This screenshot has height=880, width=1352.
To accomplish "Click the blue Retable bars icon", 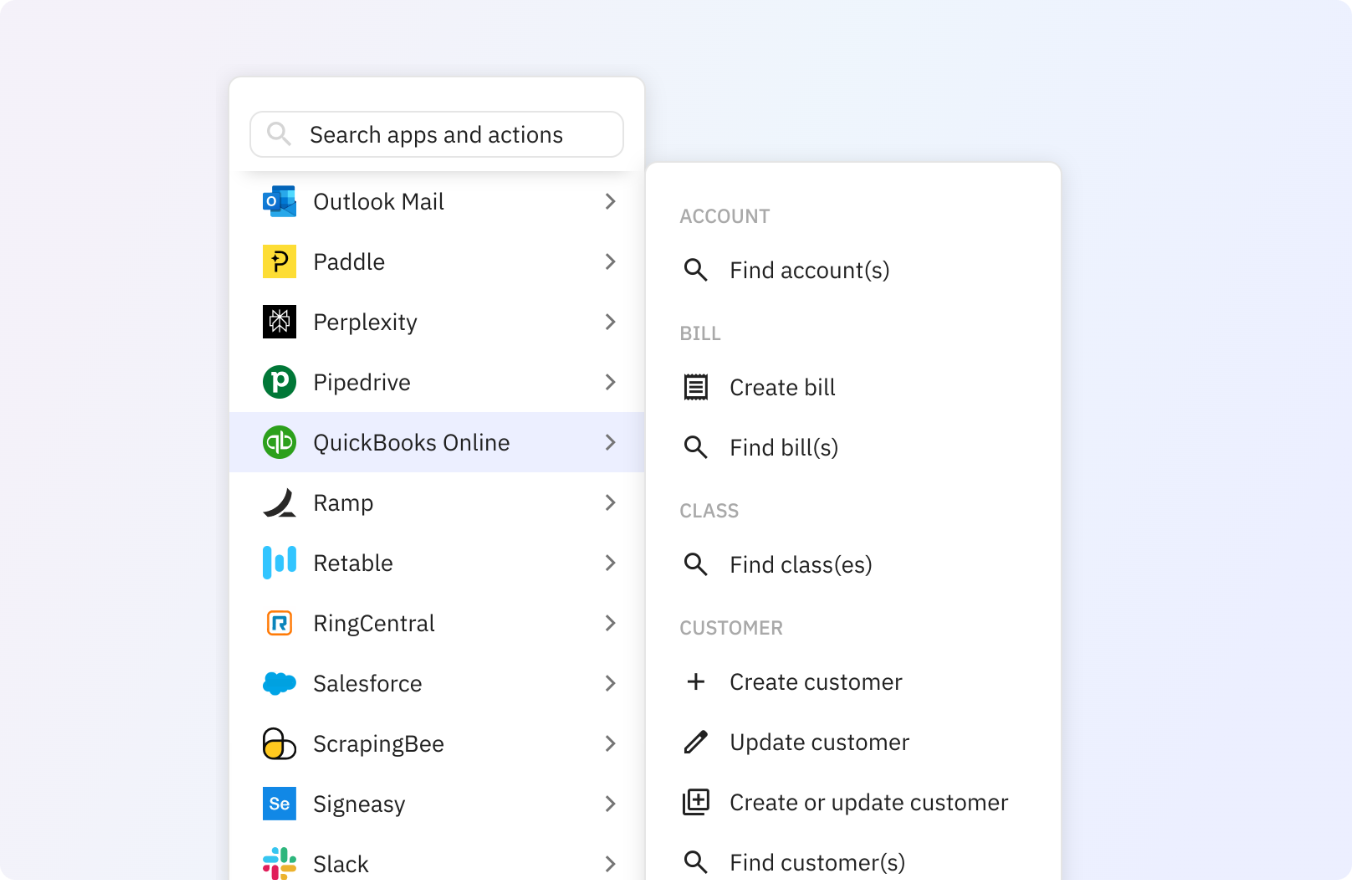I will tap(279, 562).
